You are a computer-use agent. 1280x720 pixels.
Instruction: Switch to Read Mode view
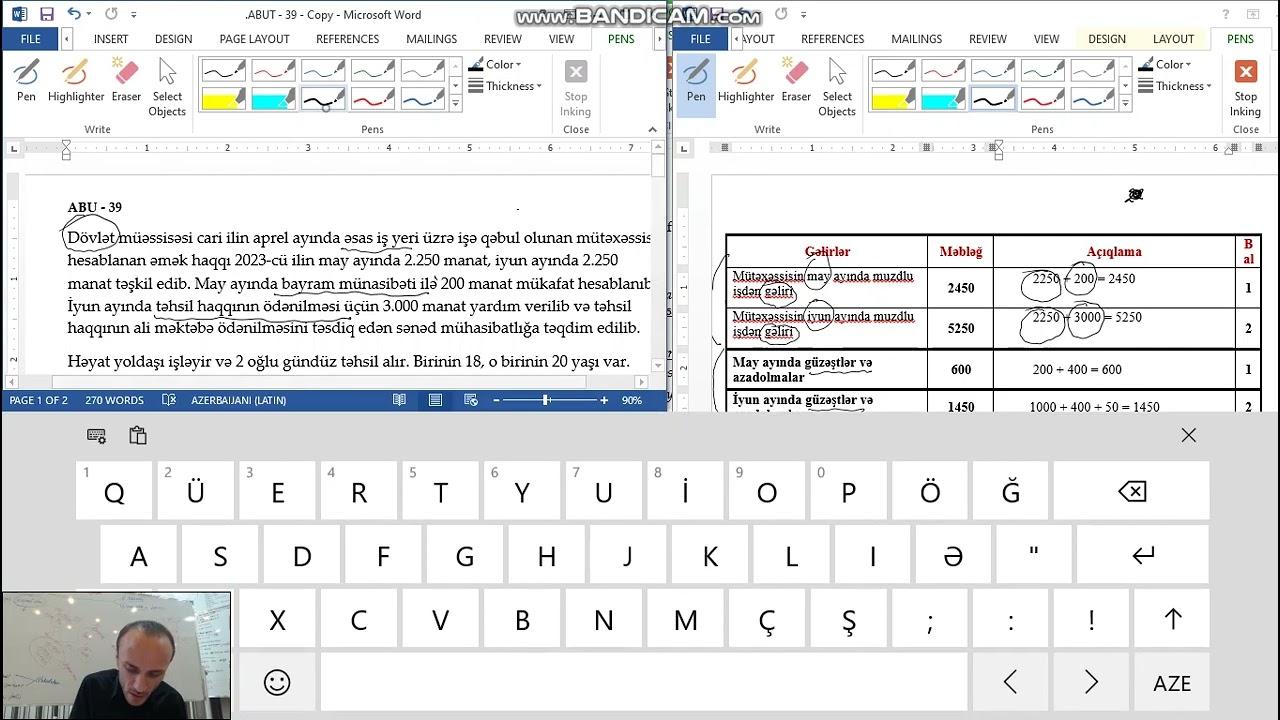coord(399,400)
